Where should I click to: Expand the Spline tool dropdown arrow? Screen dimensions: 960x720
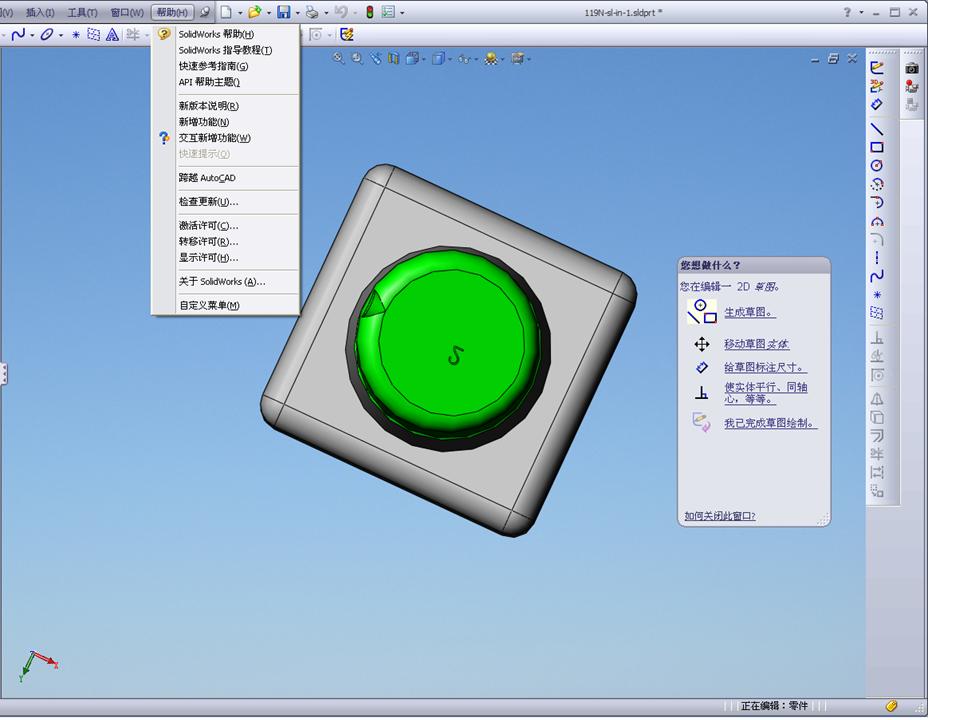32,35
